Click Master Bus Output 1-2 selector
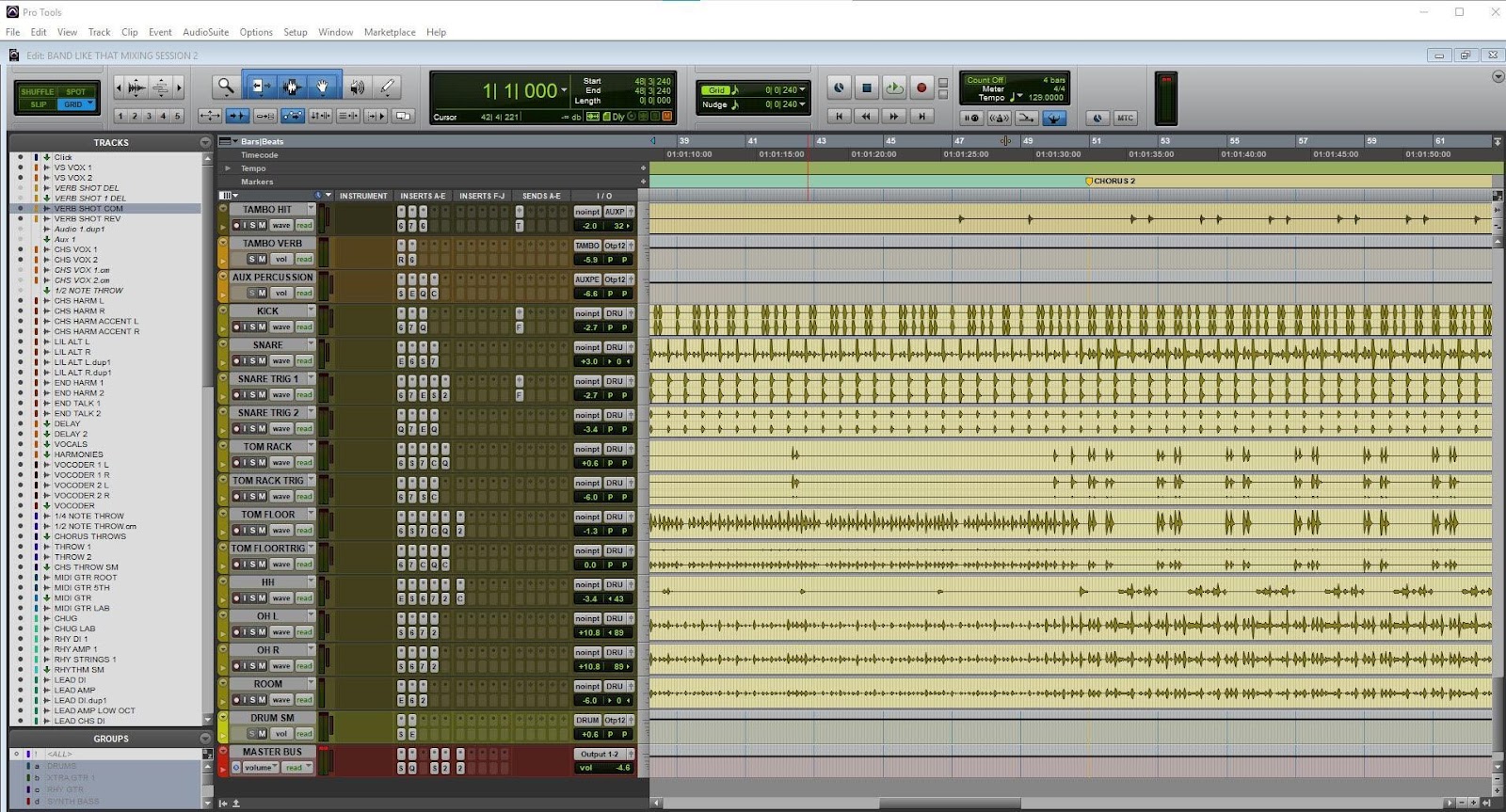This screenshot has width=1506, height=812. (x=601, y=754)
